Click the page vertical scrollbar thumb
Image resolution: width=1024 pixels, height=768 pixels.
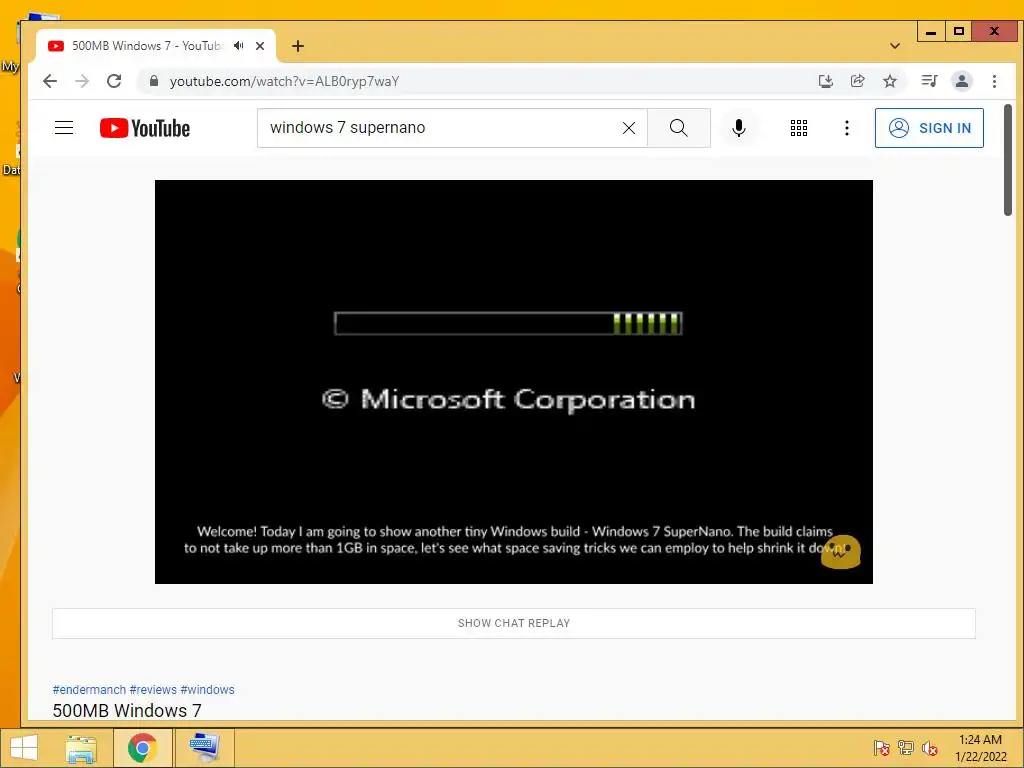coord(1008,160)
